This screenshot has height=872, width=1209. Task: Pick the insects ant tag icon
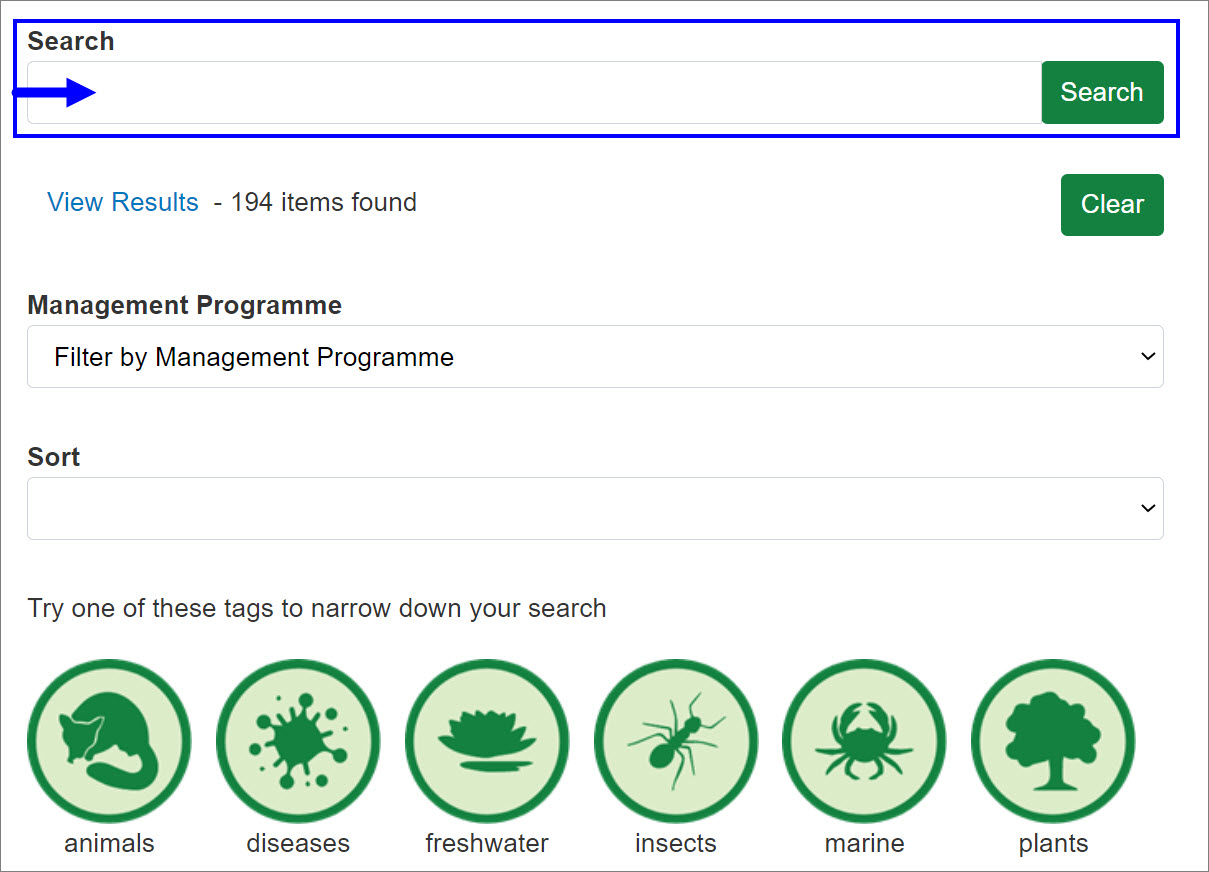coord(676,741)
